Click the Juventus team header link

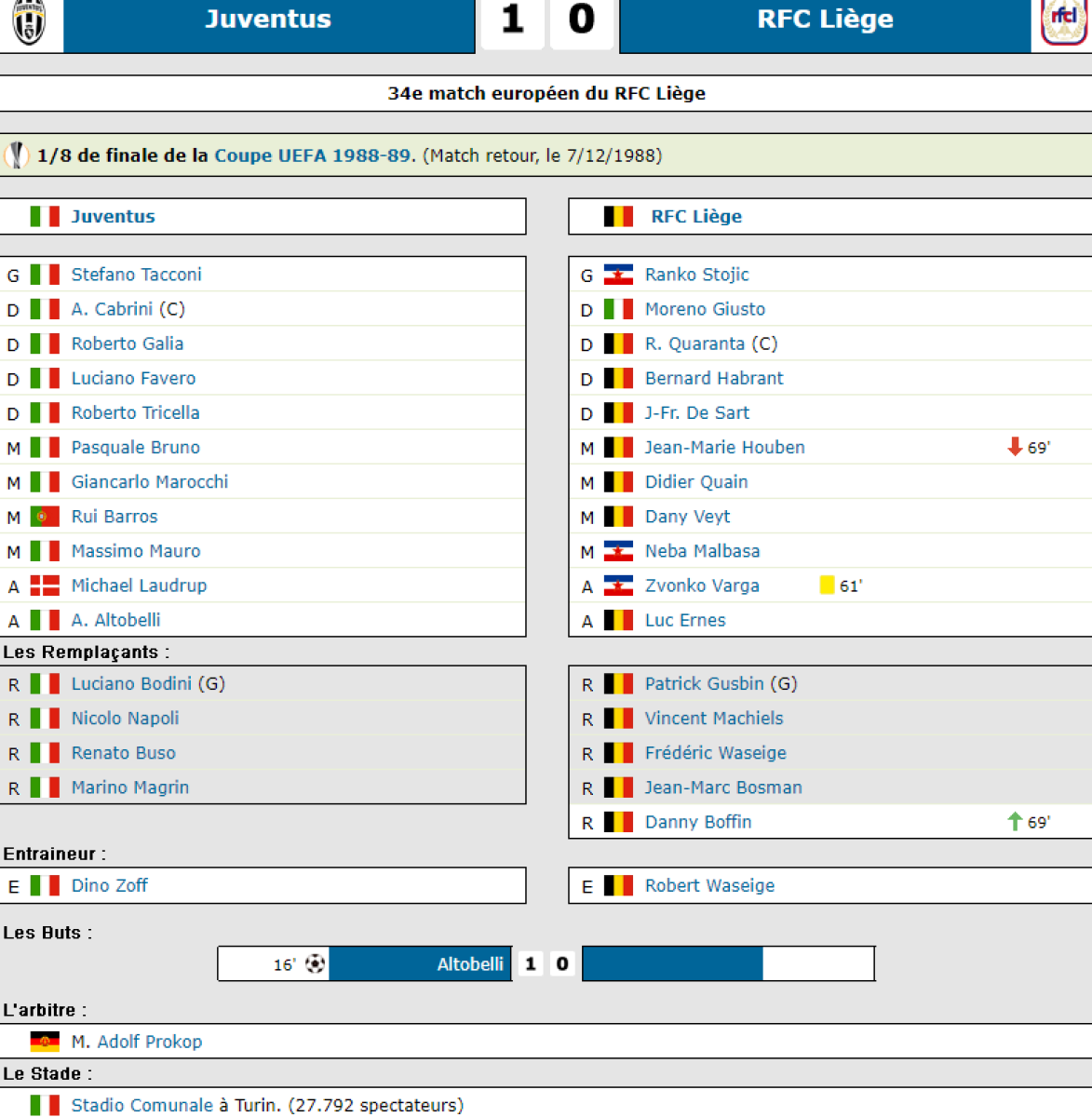coord(113,217)
